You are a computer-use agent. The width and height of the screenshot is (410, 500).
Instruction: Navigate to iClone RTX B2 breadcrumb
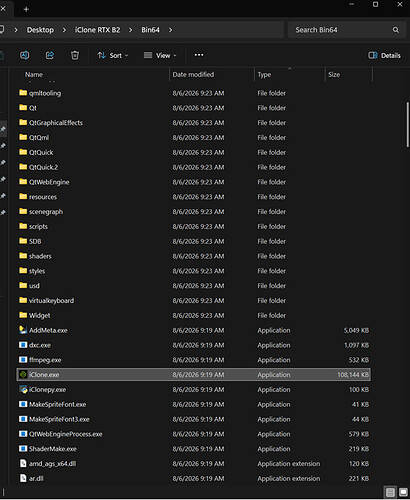[x=97, y=30]
